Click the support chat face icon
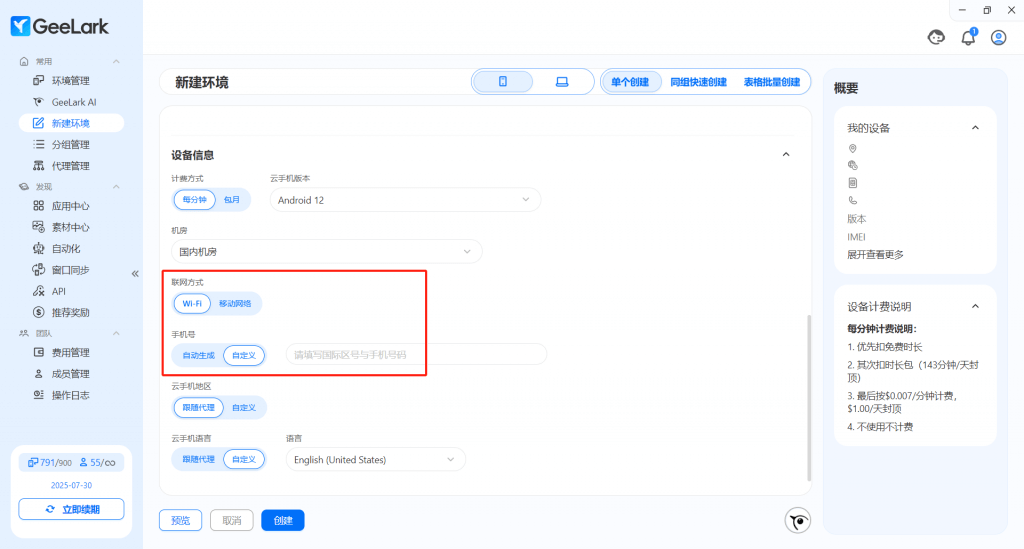This screenshot has height=549, width=1024. tap(937, 38)
